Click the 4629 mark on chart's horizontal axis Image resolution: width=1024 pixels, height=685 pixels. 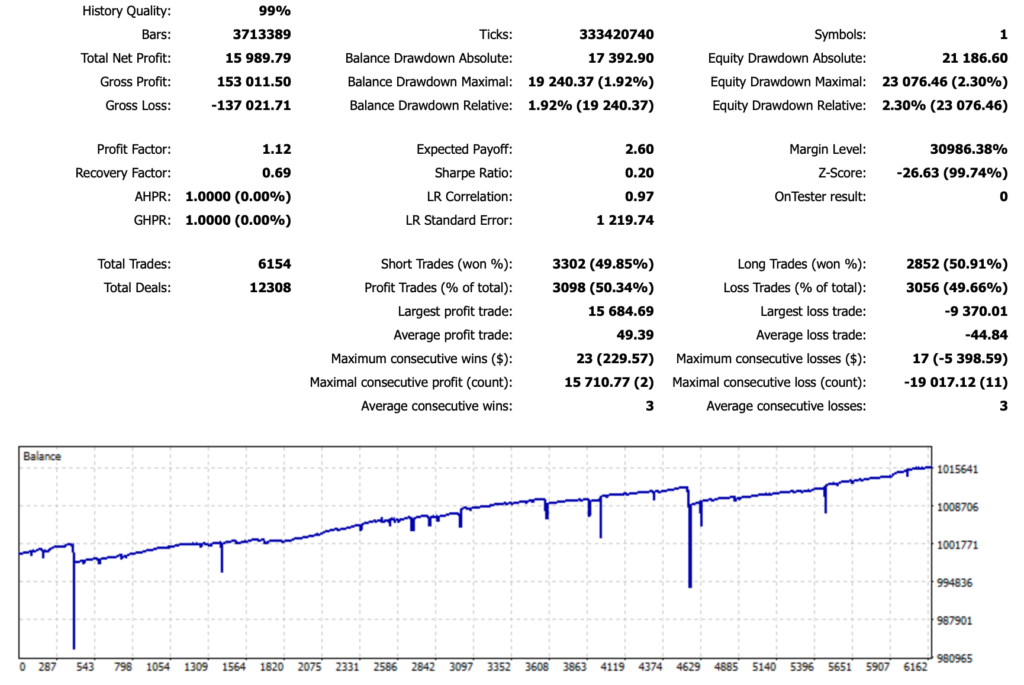click(690, 665)
